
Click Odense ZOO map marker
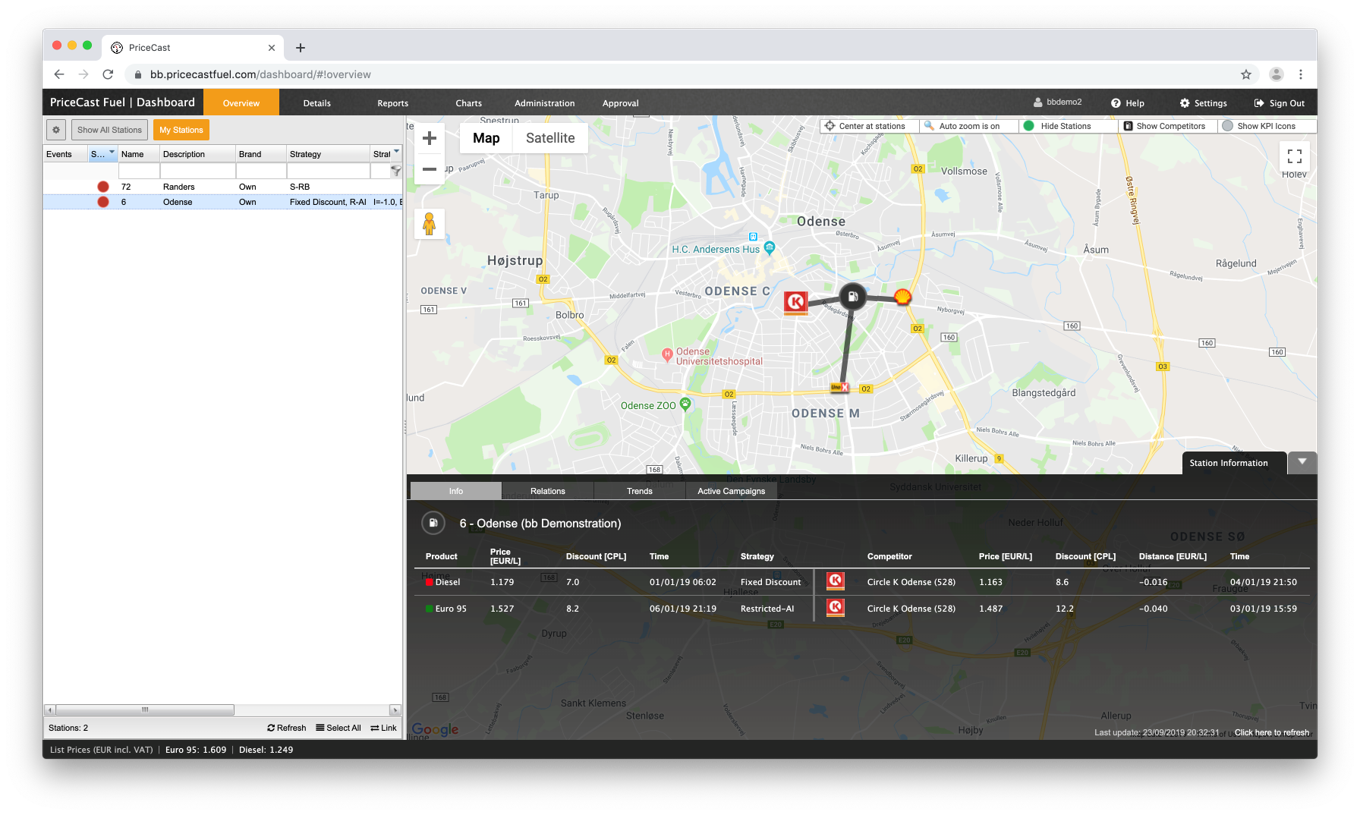[685, 405]
